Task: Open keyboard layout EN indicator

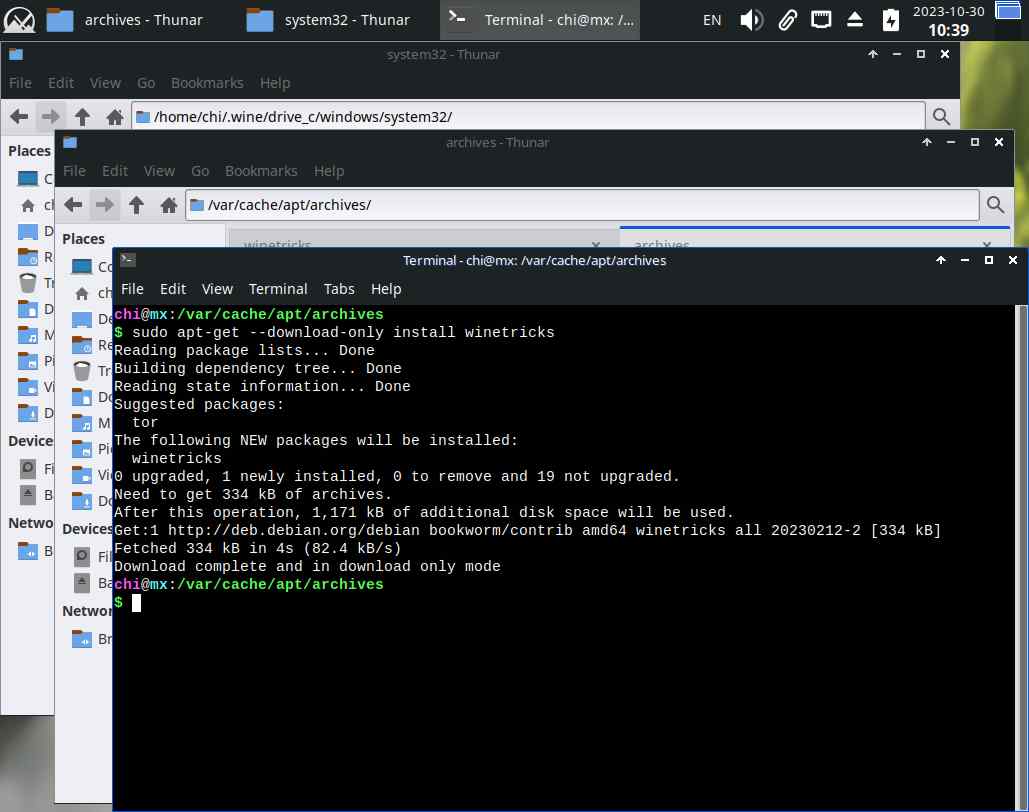Action: [x=711, y=20]
